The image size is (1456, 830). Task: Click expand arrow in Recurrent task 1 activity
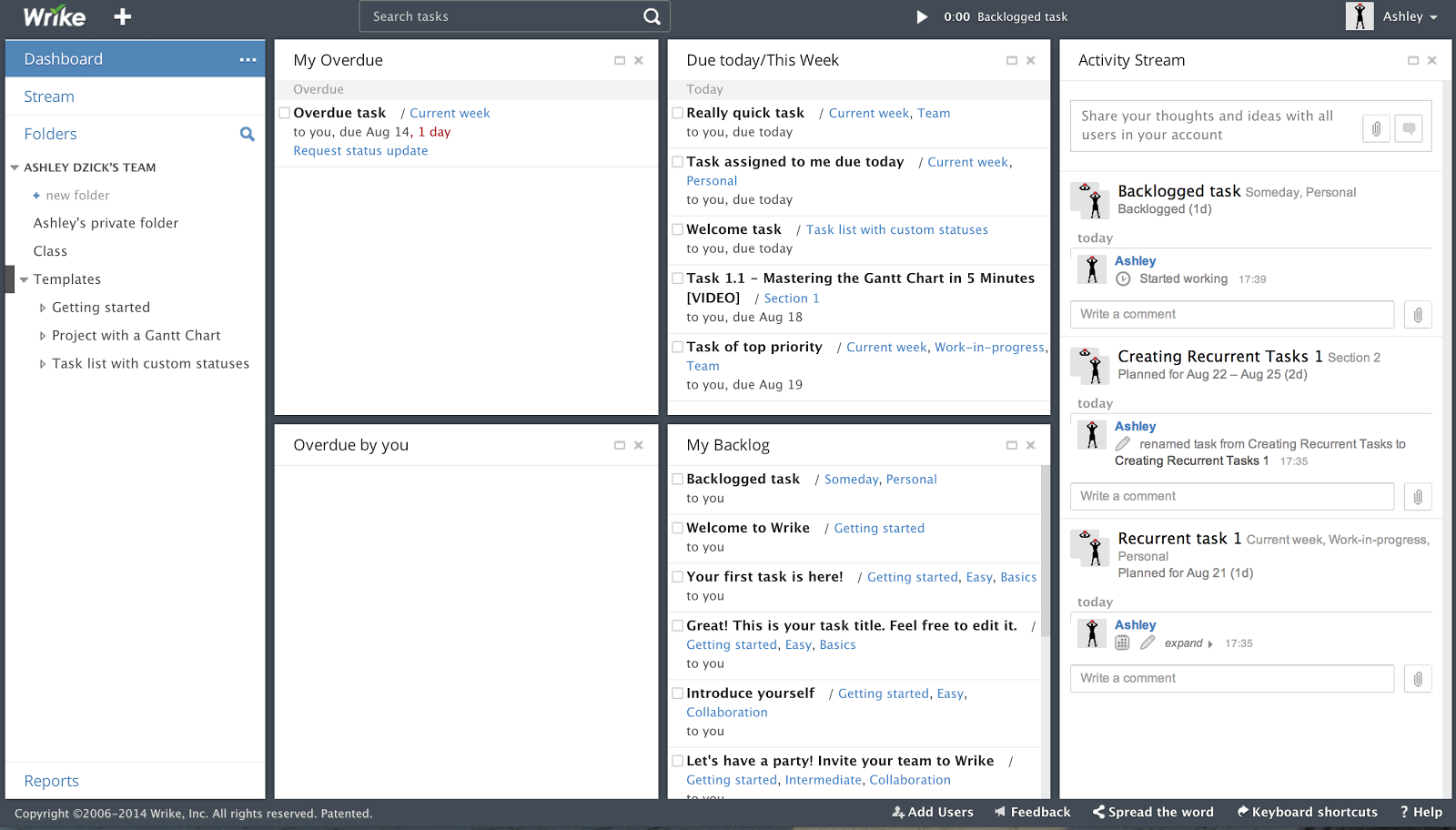click(1210, 644)
